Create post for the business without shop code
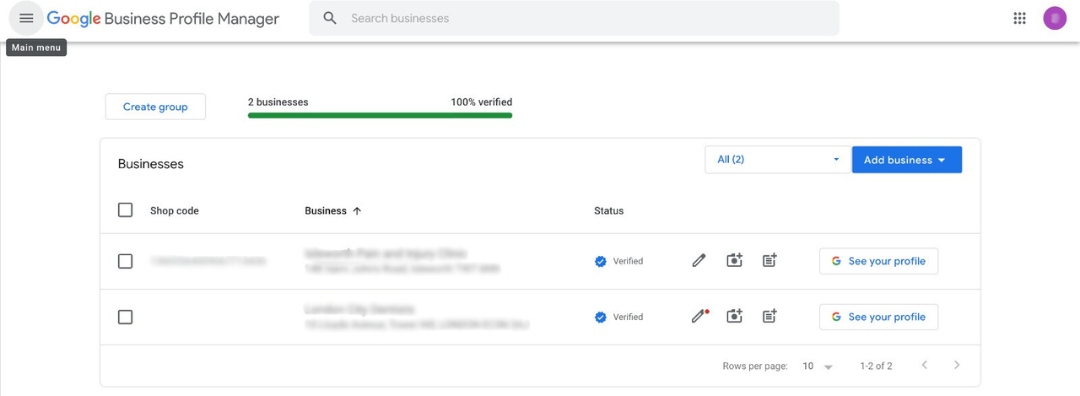The height and width of the screenshot is (396, 1080). pos(770,317)
